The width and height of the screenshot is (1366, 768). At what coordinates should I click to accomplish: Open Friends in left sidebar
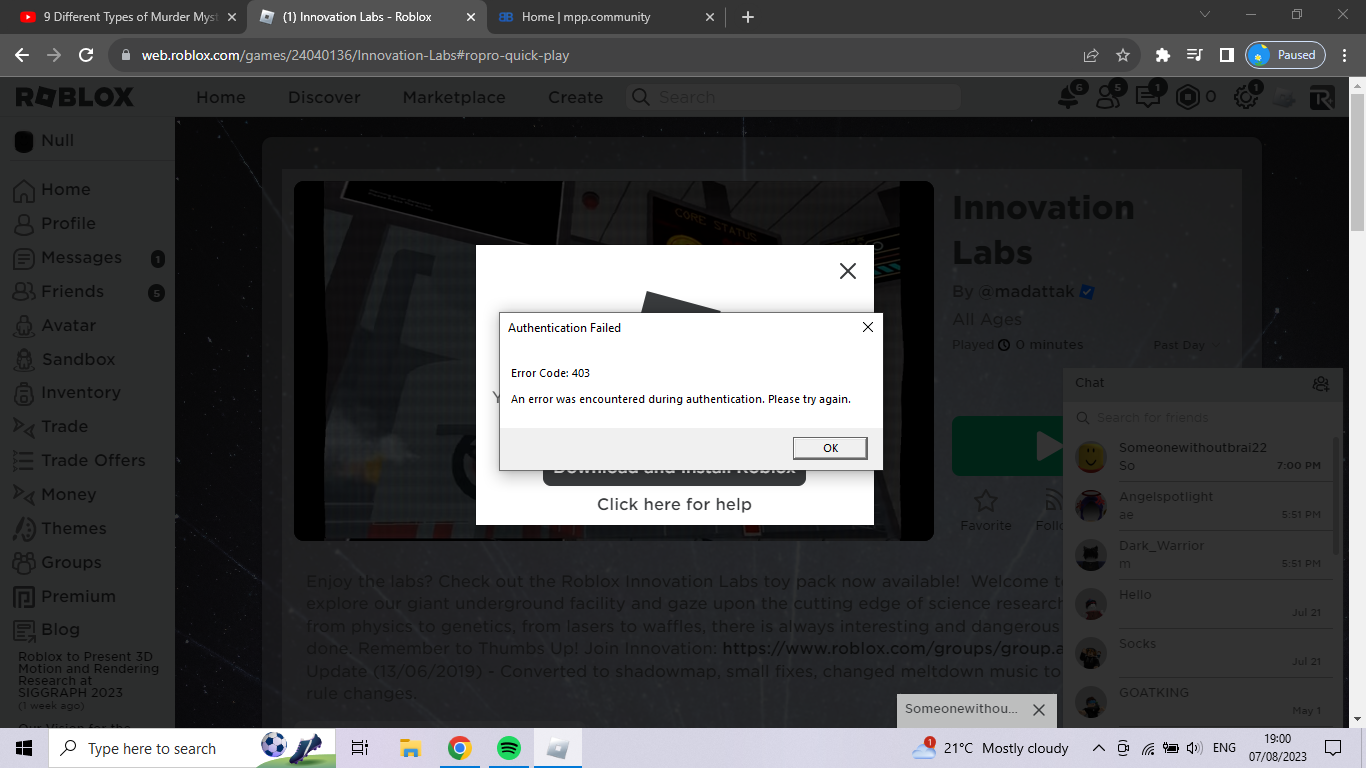(x=72, y=291)
